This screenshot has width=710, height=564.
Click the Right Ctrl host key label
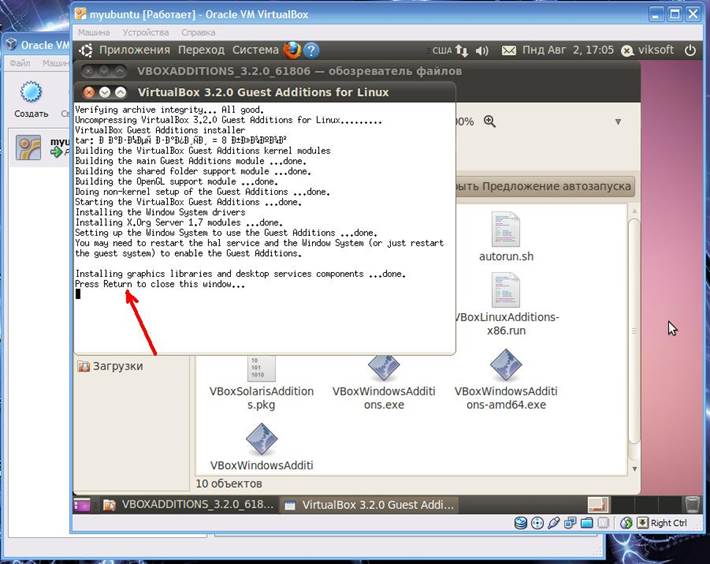click(x=669, y=523)
